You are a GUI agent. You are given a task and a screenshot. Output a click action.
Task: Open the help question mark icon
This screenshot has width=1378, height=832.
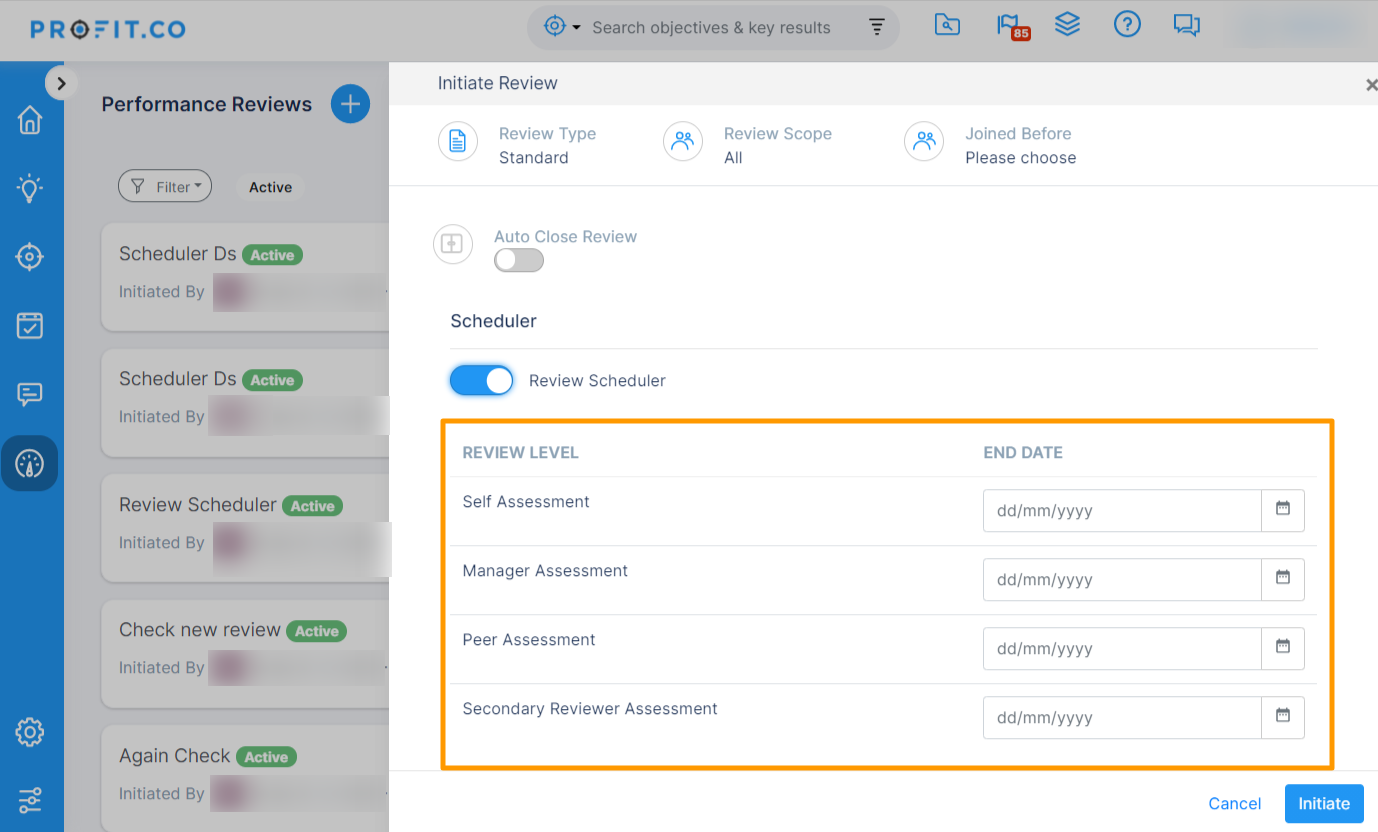(x=1127, y=26)
